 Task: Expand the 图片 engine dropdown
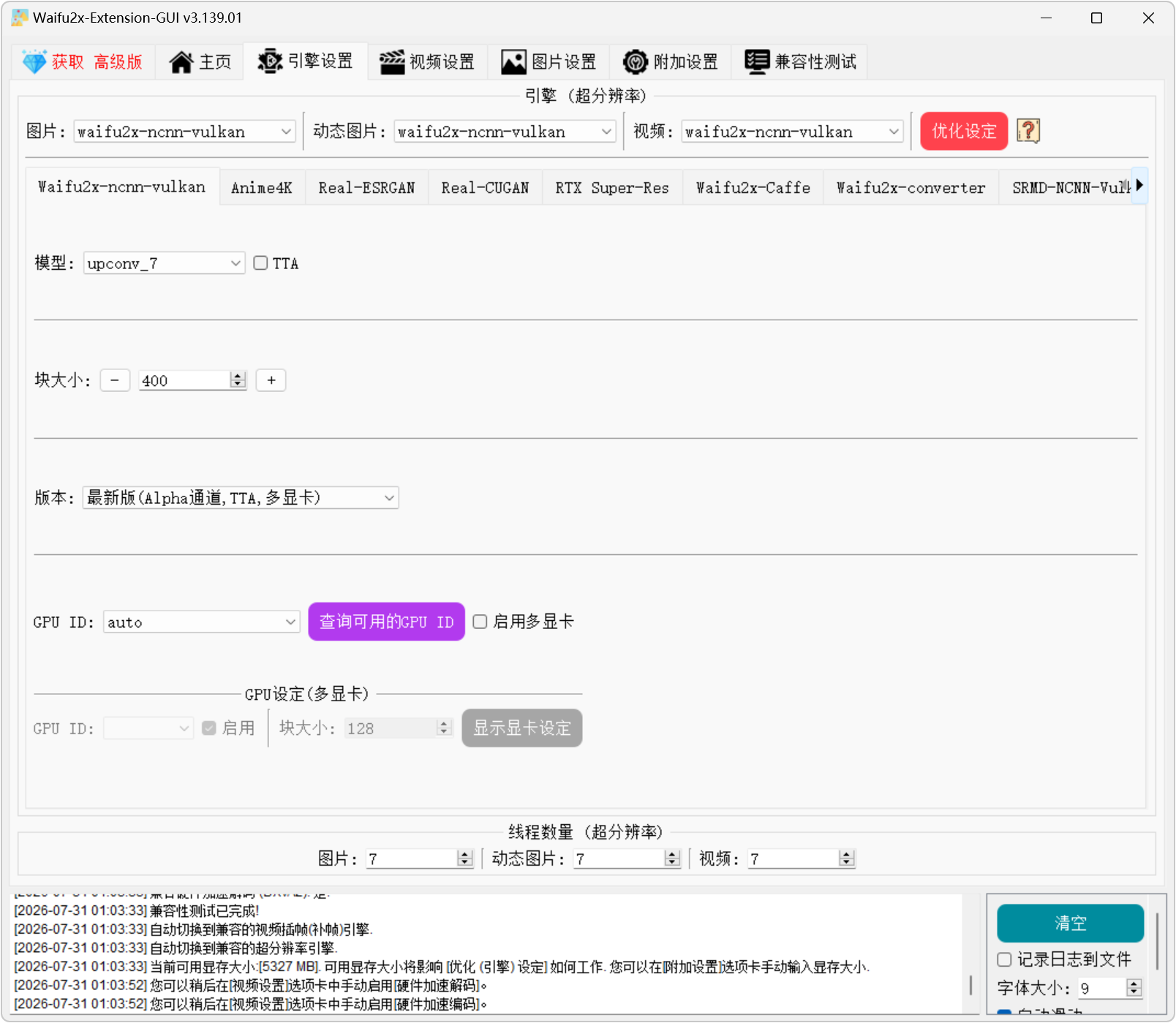click(x=184, y=132)
